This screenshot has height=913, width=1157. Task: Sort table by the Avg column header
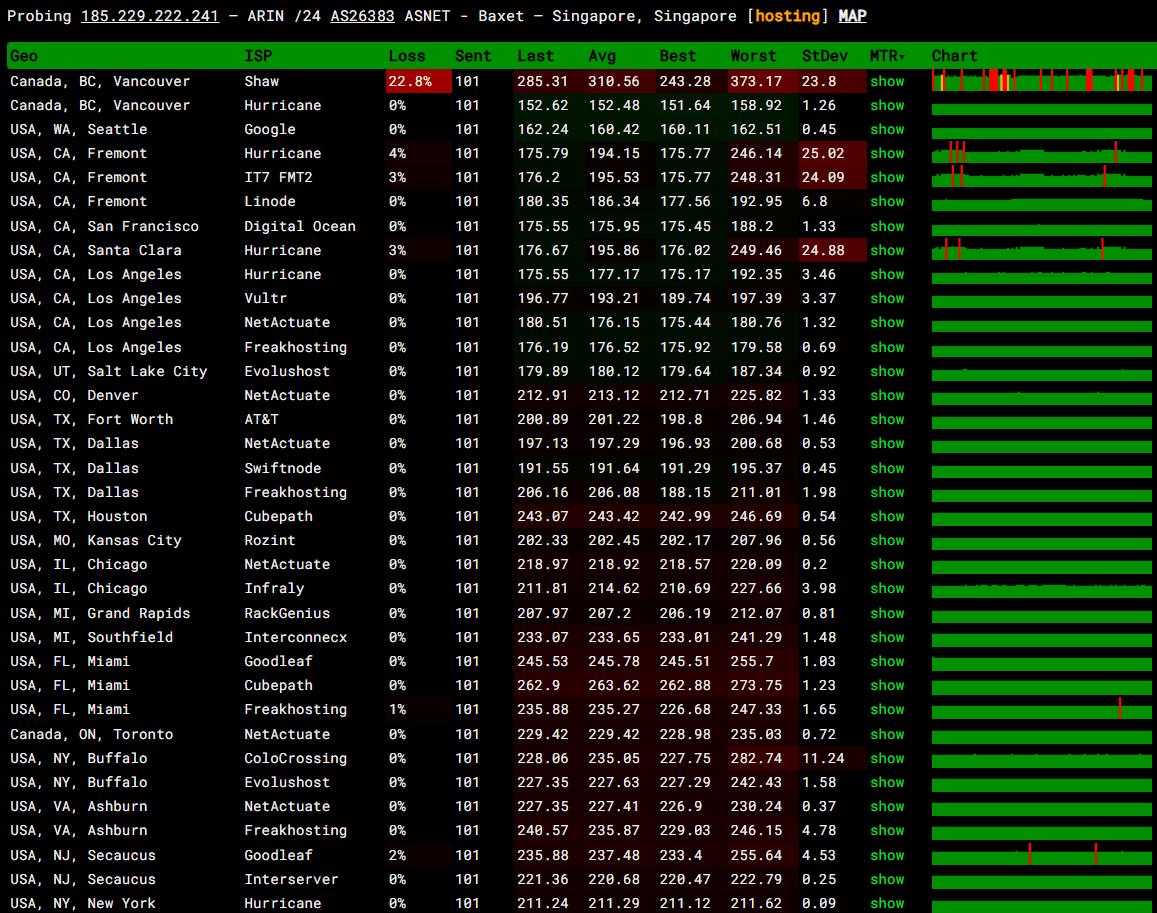click(x=602, y=56)
